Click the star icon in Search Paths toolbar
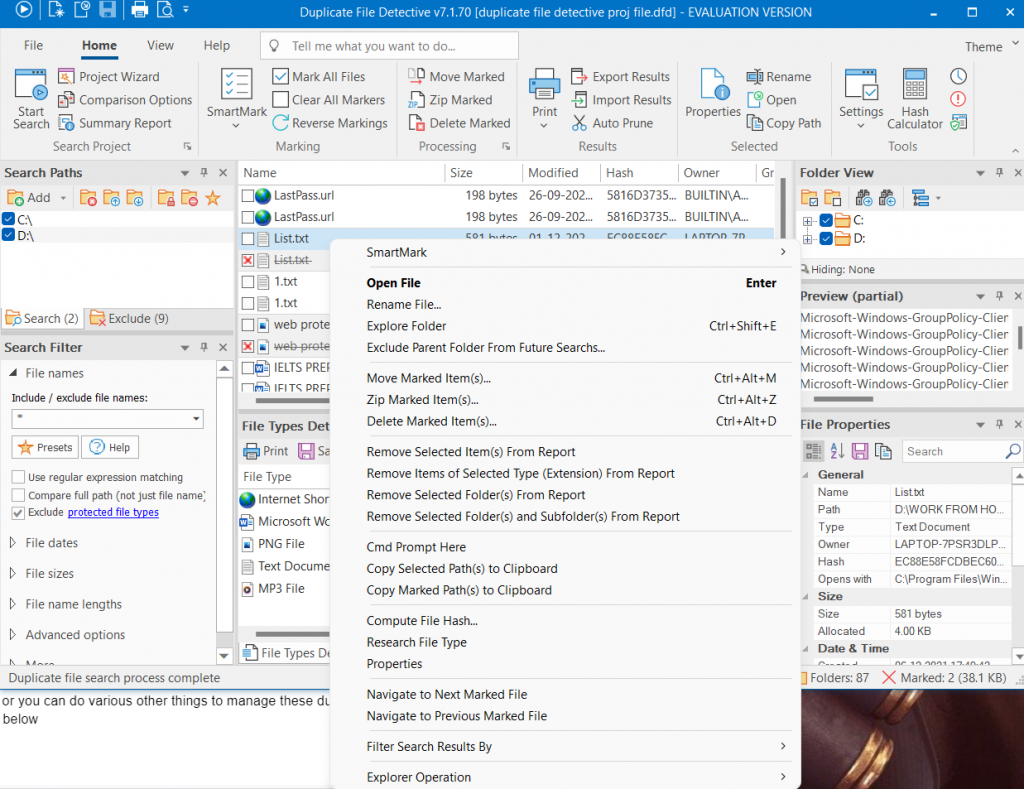 coord(213,198)
